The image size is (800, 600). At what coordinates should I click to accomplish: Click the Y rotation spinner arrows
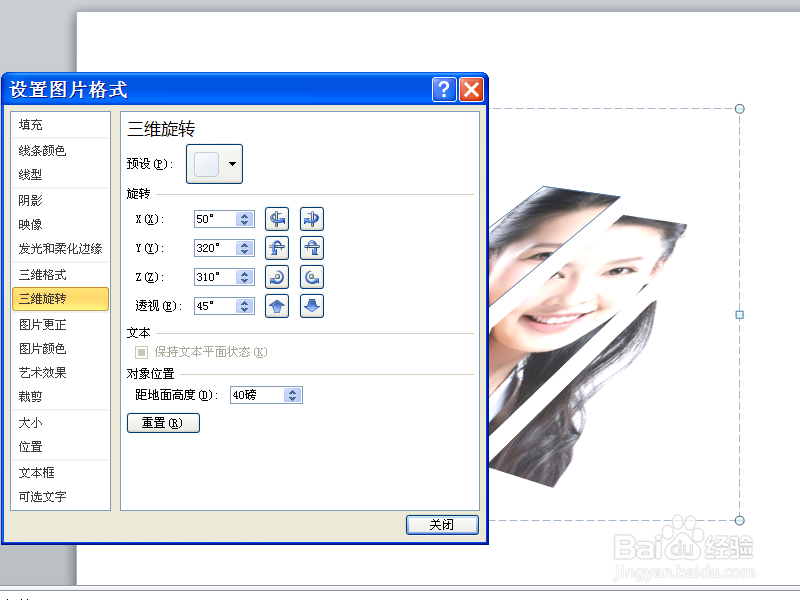(245, 248)
